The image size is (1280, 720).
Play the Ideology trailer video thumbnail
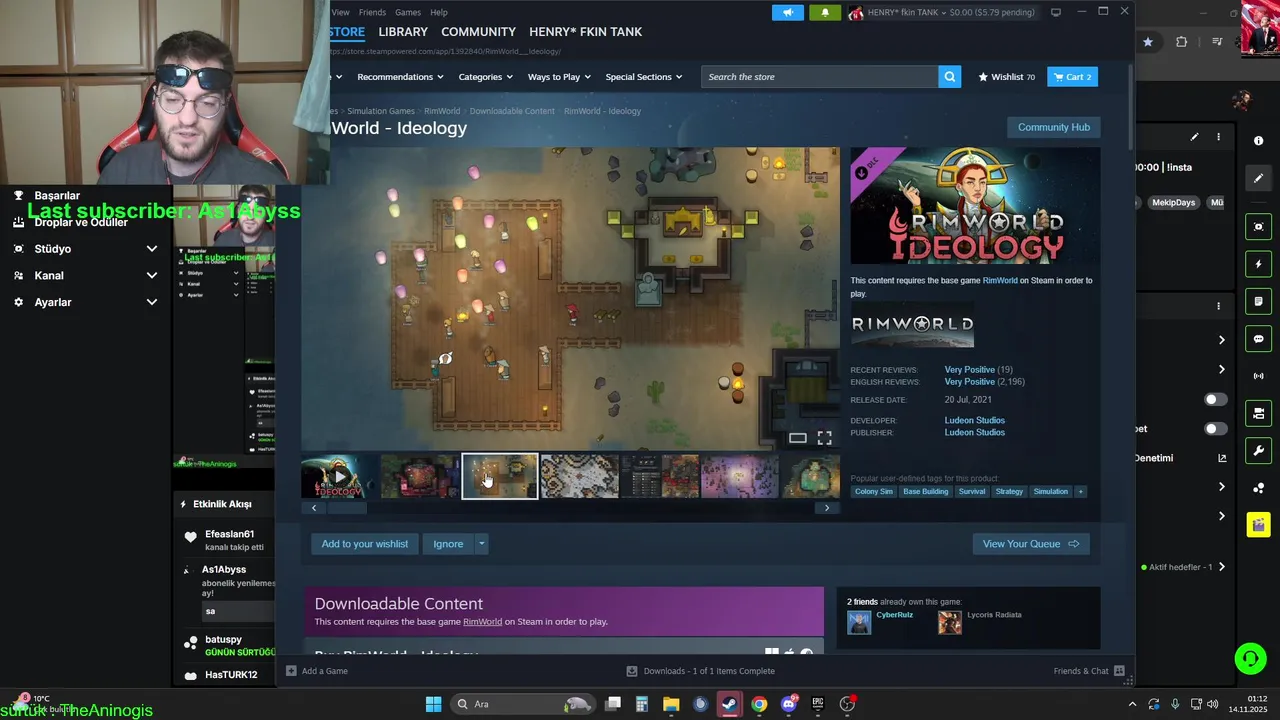(x=339, y=476)
